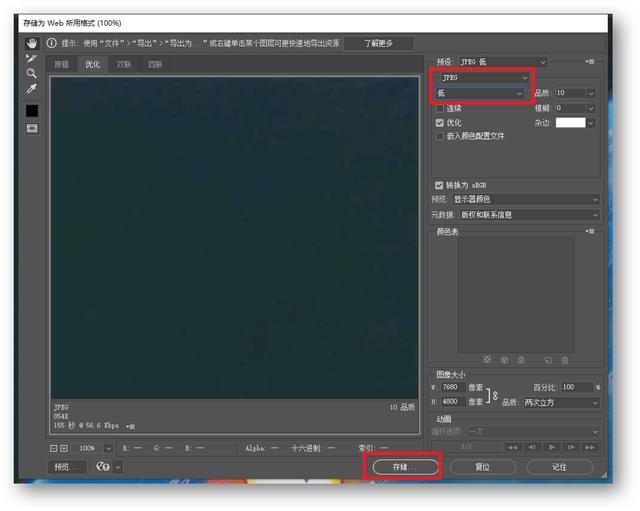Click the 存储 (Save) button
640x511 pixels.
click(x=405, y=467)
